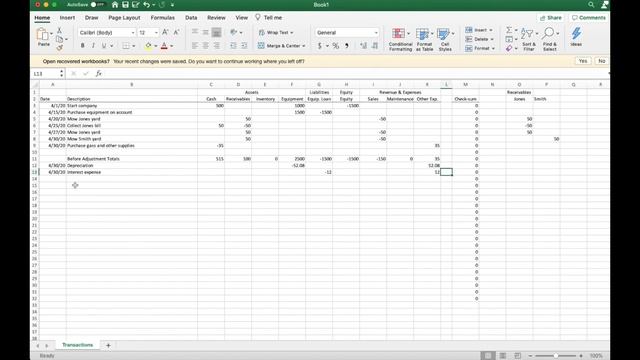Click No on recovered workbooks bar
Screen dimensions: 640x360
pyautogui.click(x=602, y=61)
